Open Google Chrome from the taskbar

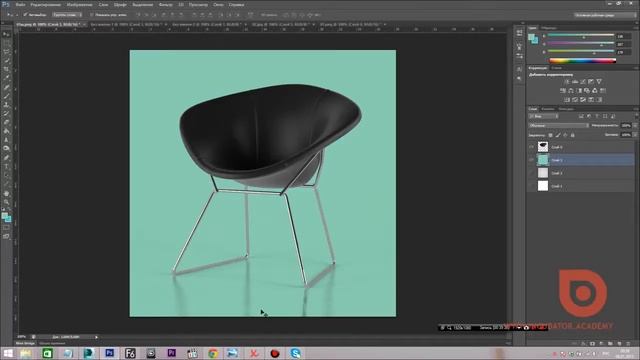[x=213, y=353]
